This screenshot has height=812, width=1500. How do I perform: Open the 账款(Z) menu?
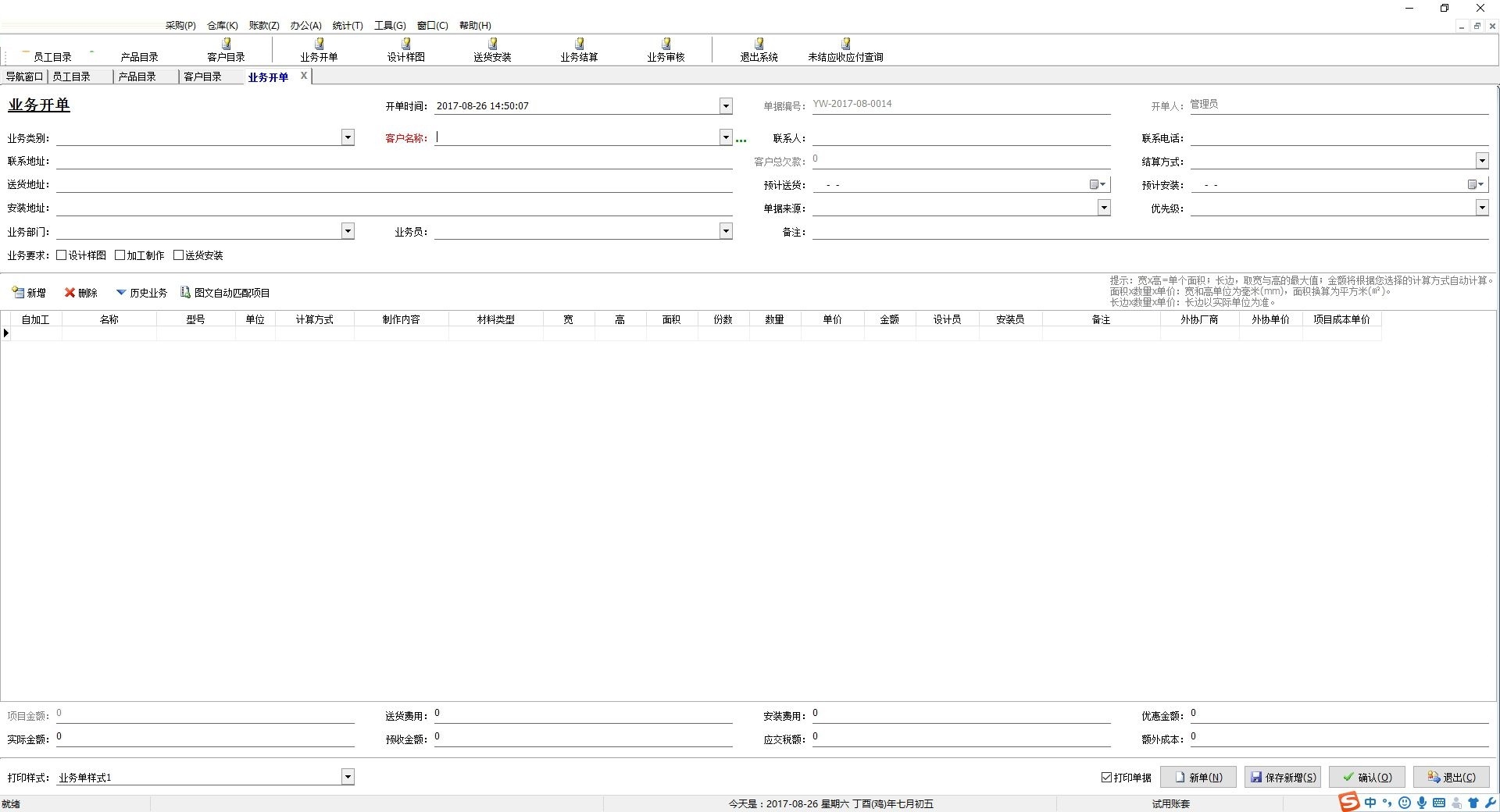(x=264, y=26)
